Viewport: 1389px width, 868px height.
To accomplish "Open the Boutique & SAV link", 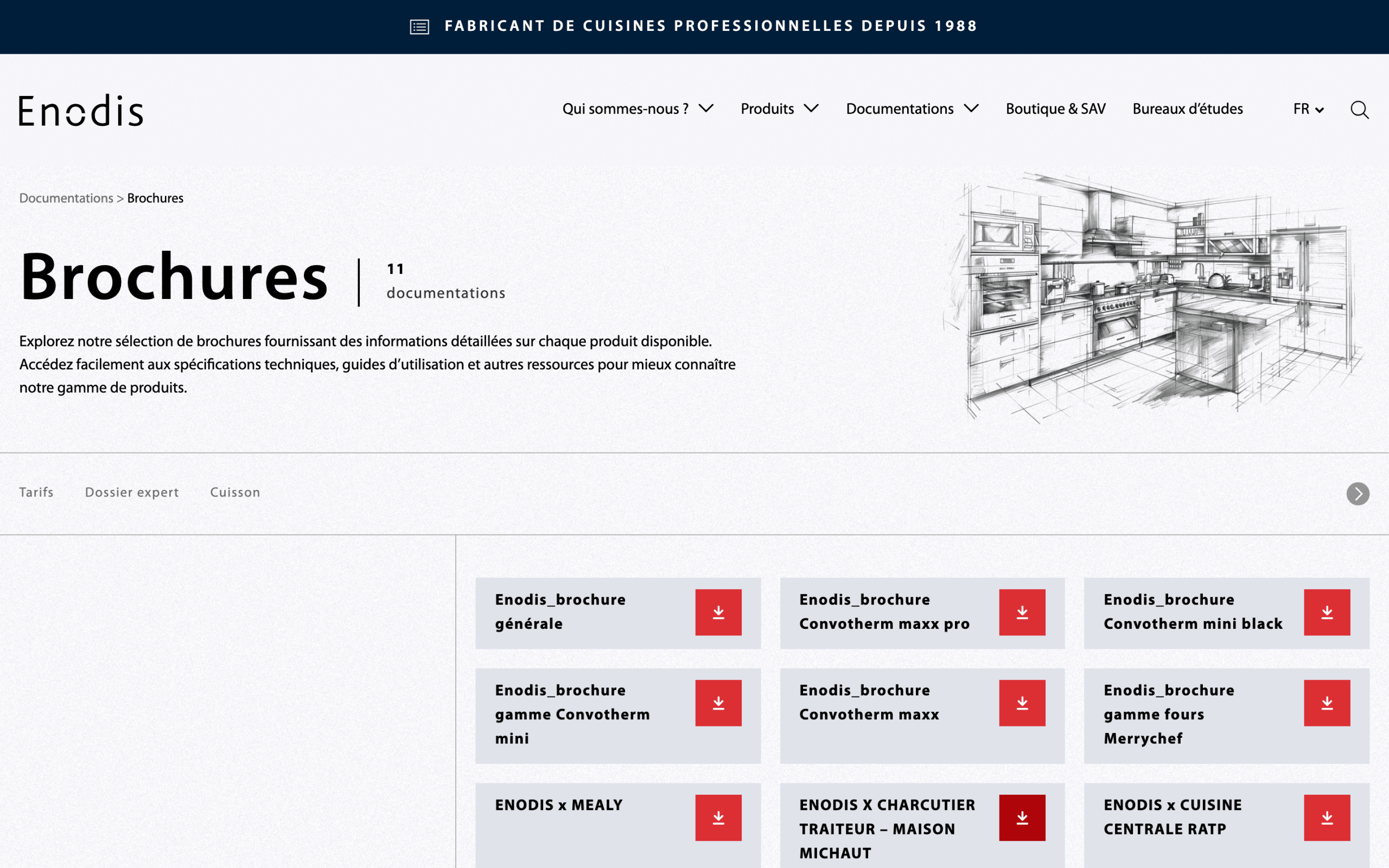I will pyautogui.click(x=1055, y=108).
